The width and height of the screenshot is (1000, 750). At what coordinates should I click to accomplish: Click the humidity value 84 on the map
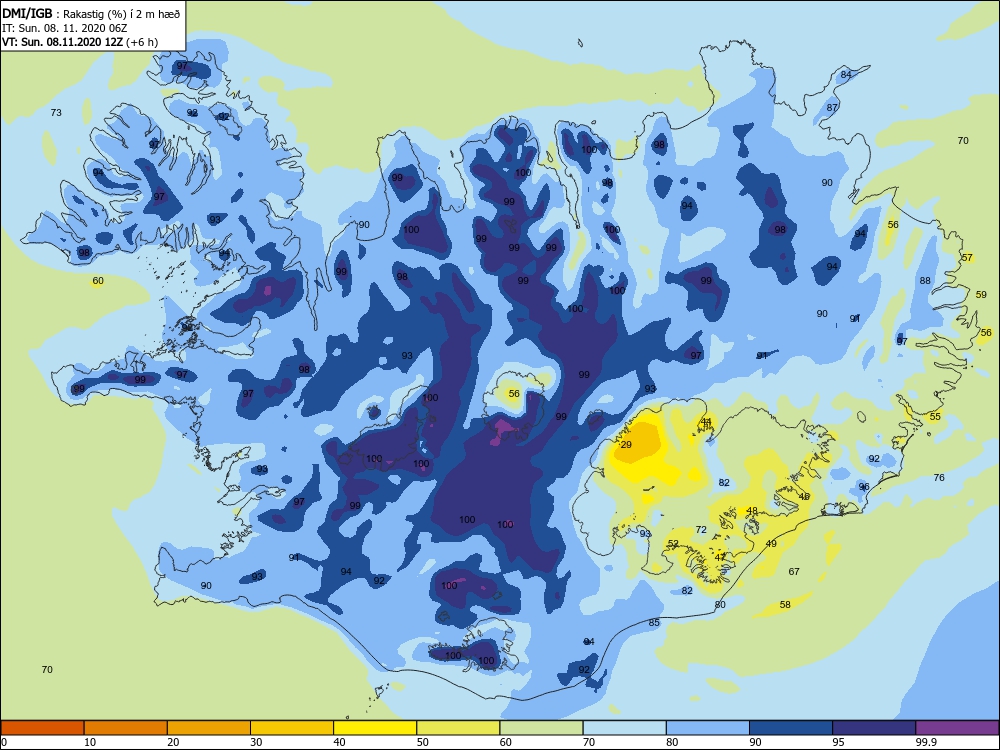pyautogui.click(x=846, y=74)
